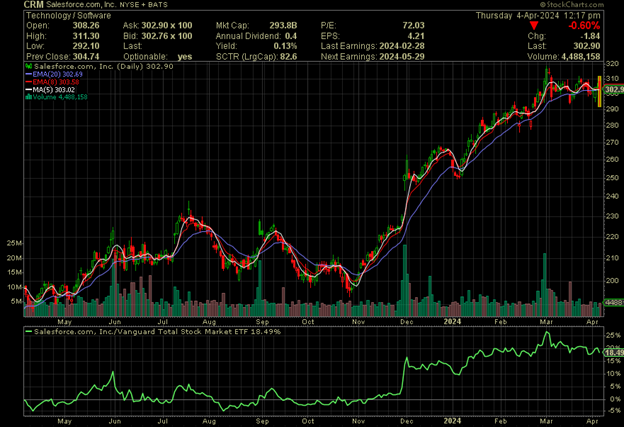Select the yellow-highlighted current day candle

click(x=600, y=92)
